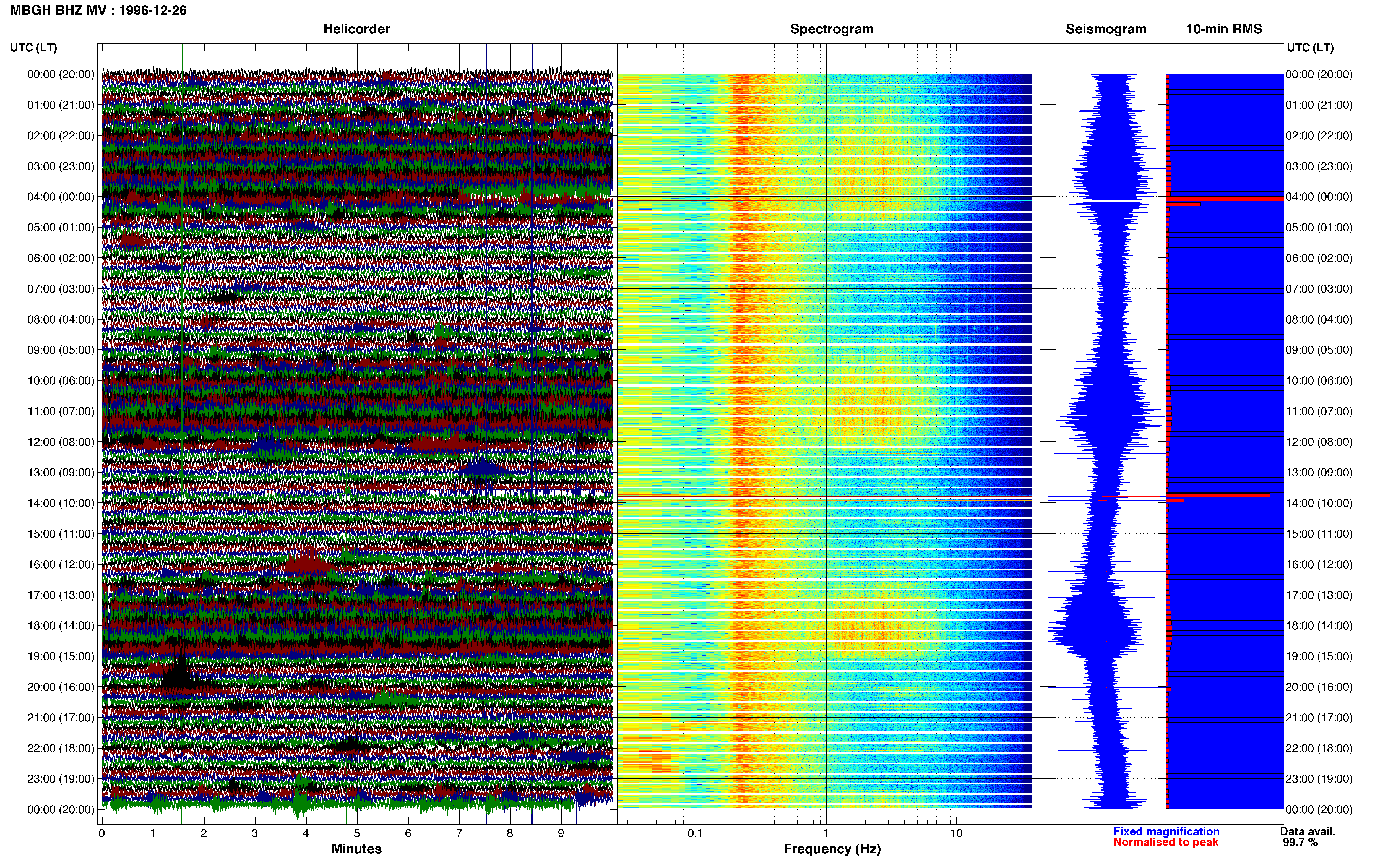This screenshot has width=1388, height=868.
Task: Click the 'UTC (LT)' label above the left time axis
Action: point(34,48)
